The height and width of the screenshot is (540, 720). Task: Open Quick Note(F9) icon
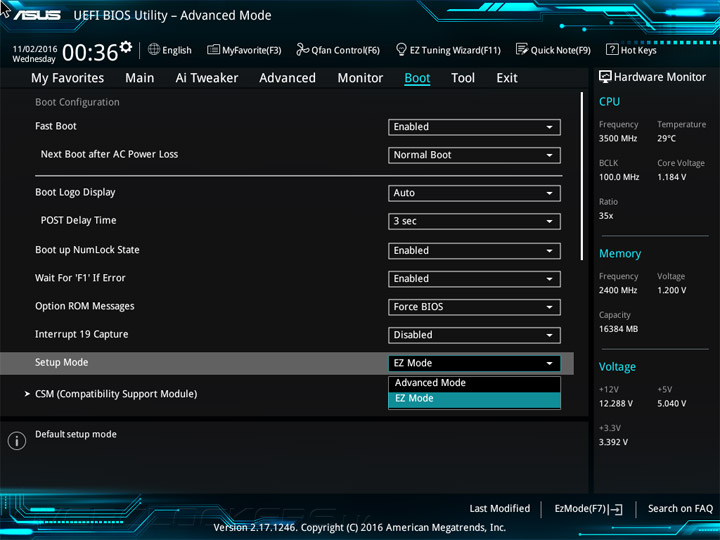(522, 50)
